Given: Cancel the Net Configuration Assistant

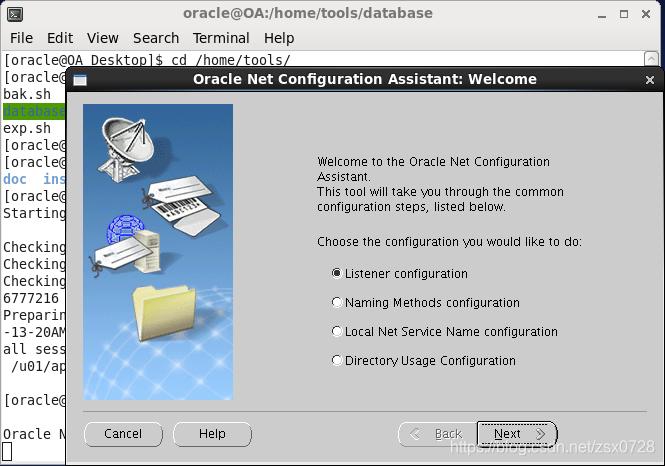Looking at the screenshot, I should (x=123, y=434).
